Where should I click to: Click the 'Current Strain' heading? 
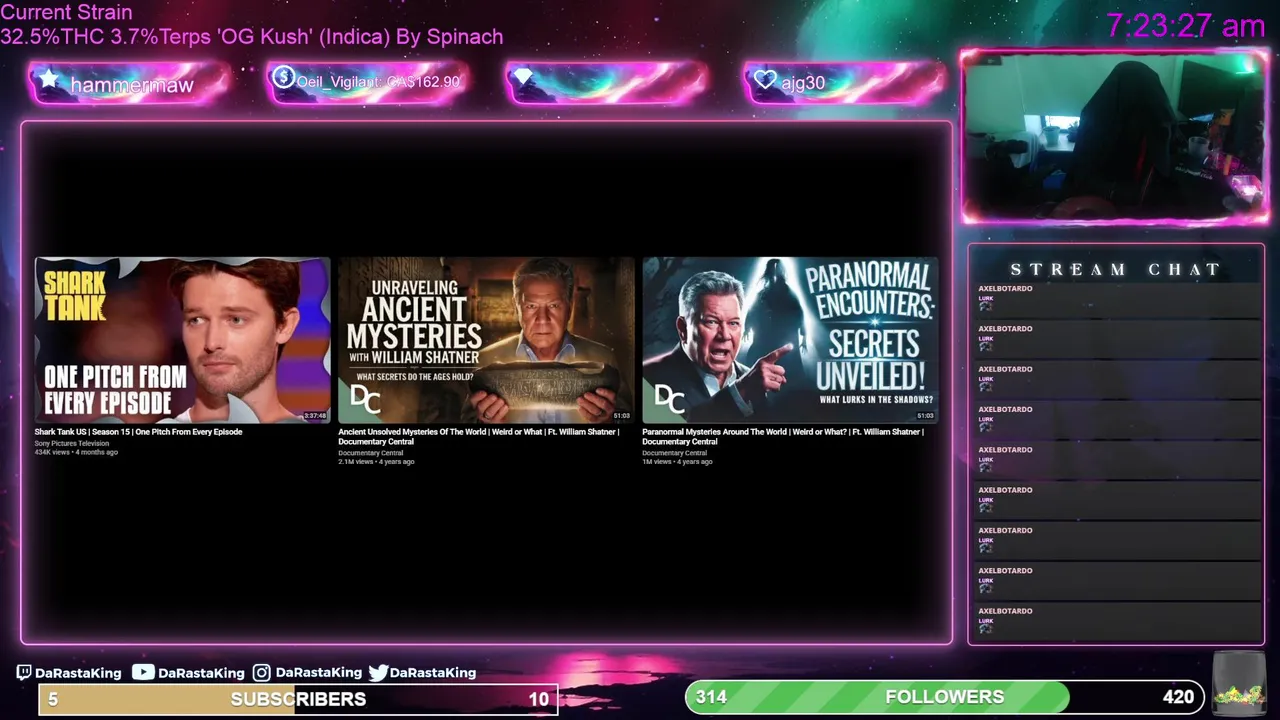click(66, 12)
